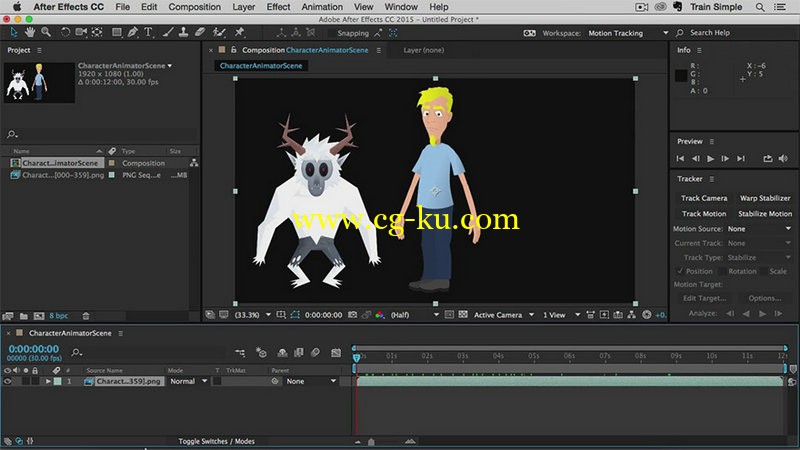The height and width of the screenshot is (450, 800).
Task: Open the channel and color management icon
Action: click(380, 315)
